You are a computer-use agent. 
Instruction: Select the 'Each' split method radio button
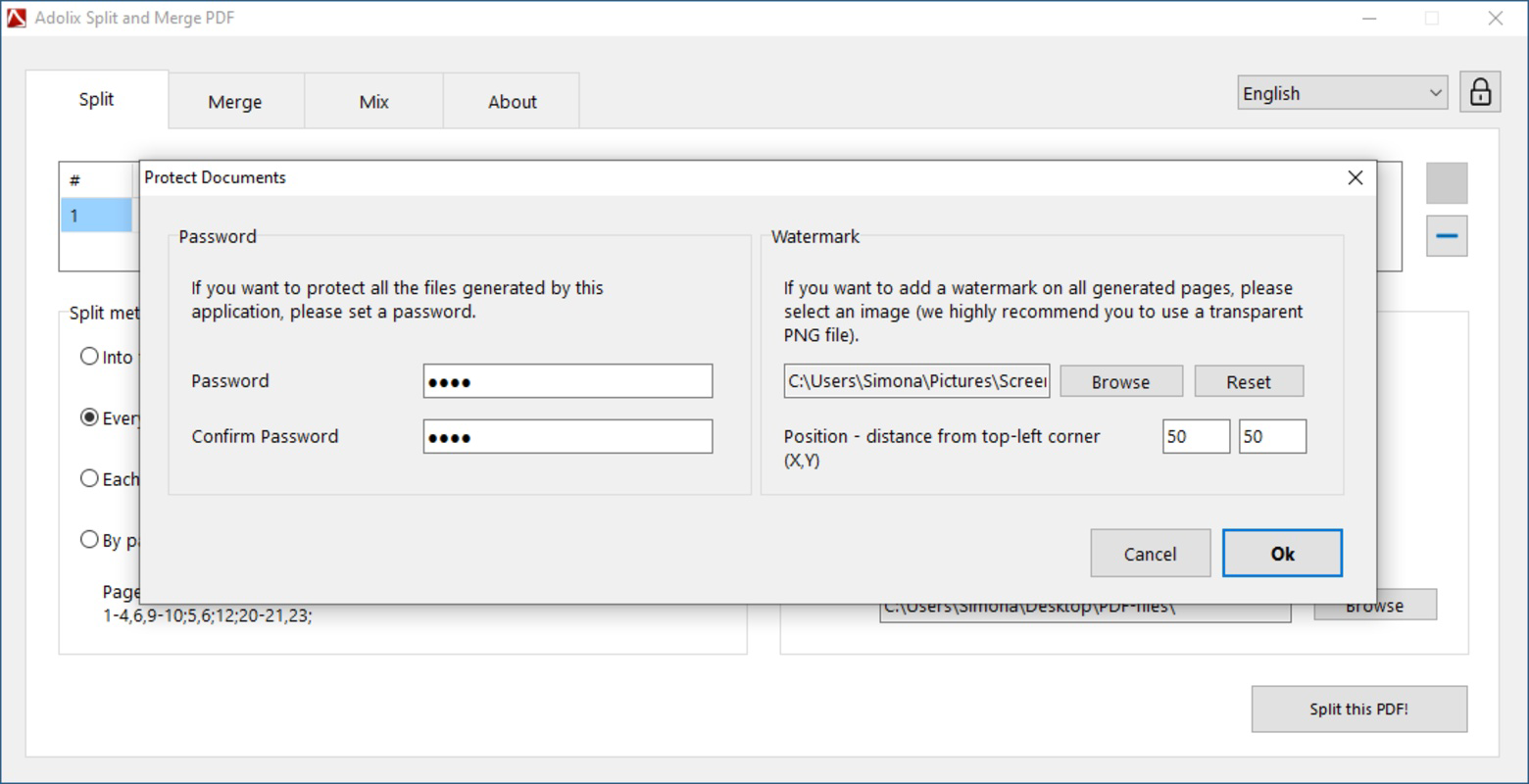(x=89, y=478)
